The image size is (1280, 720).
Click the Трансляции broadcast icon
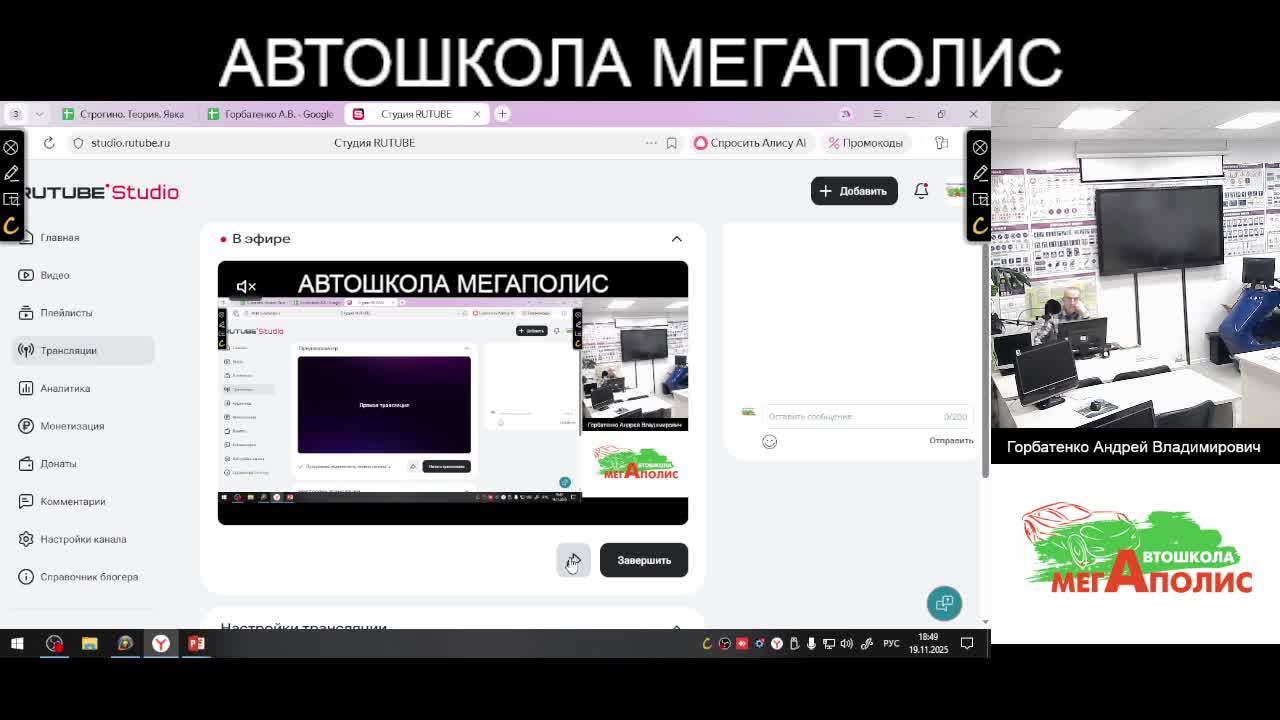point(26,350)
